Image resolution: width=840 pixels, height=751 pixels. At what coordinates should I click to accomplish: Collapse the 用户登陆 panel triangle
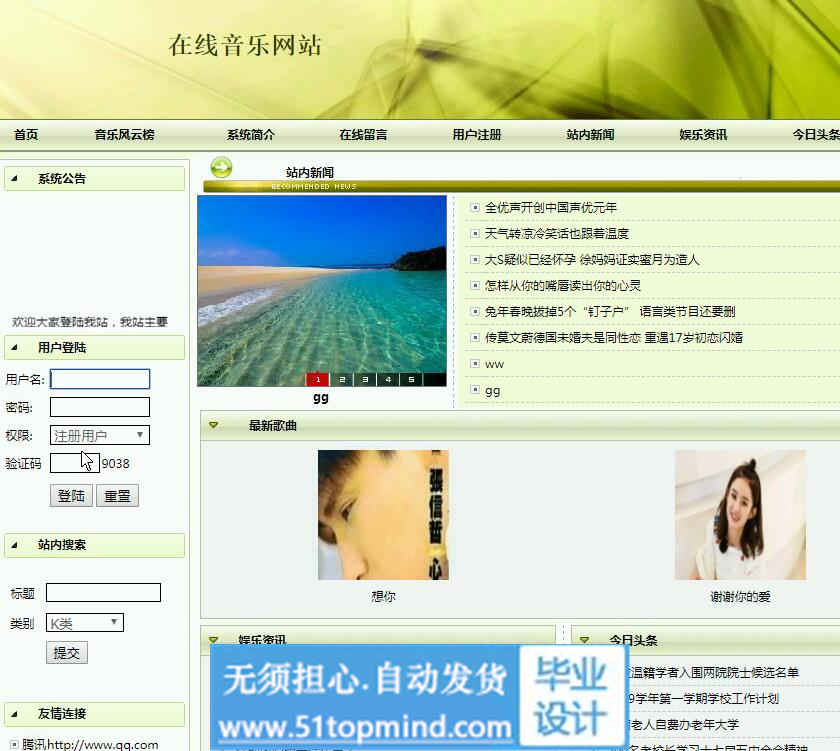tap(14, 348)
